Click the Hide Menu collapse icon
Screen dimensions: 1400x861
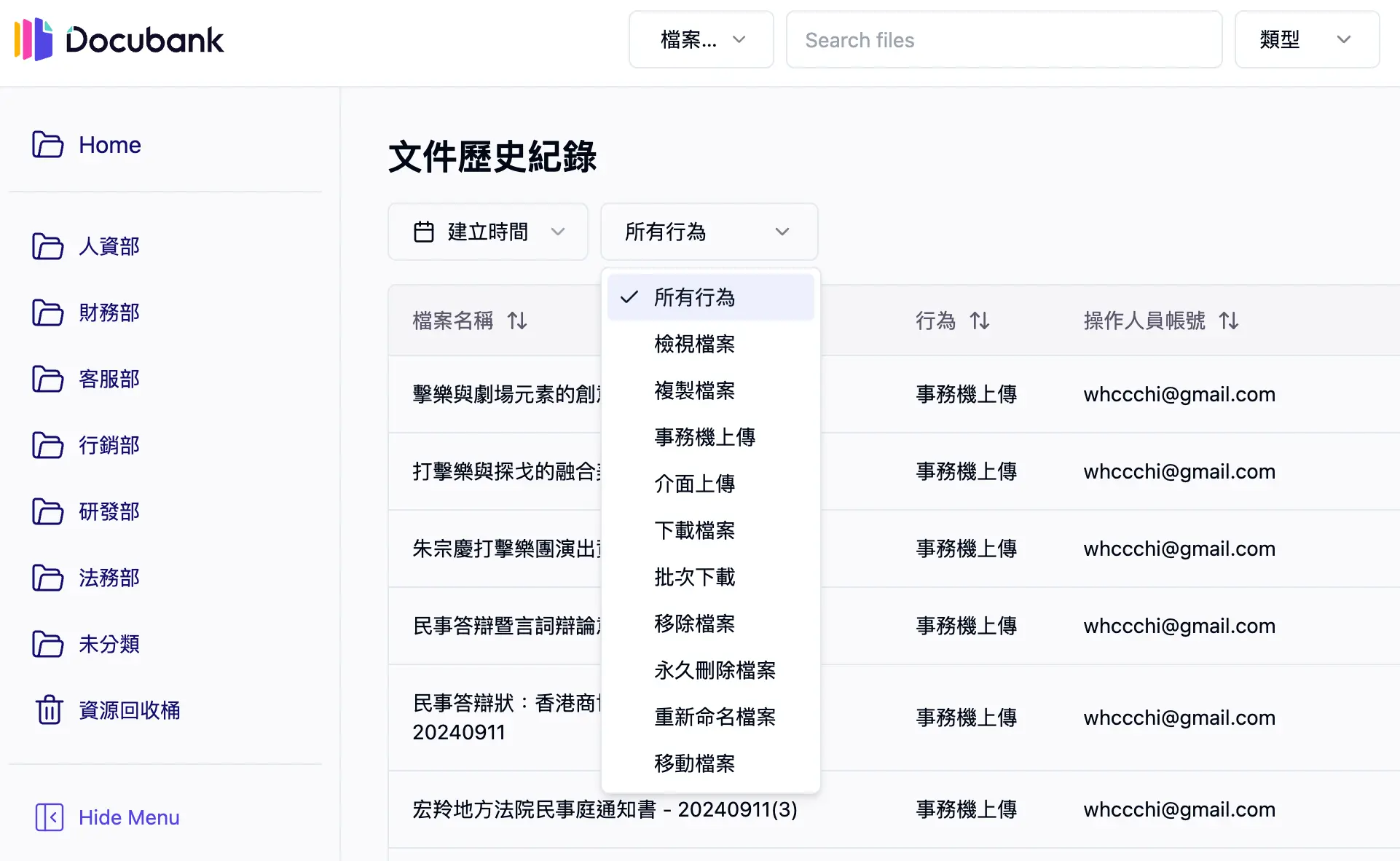click(50, 817)
